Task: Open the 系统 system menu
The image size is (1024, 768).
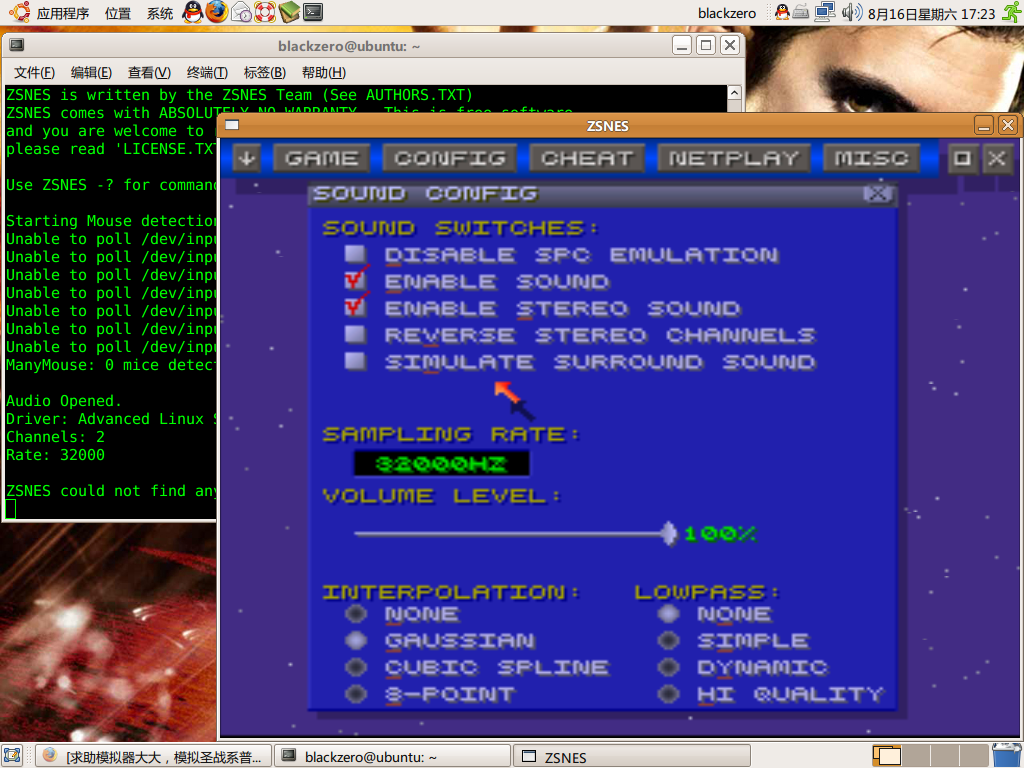Action: point(160,13)
